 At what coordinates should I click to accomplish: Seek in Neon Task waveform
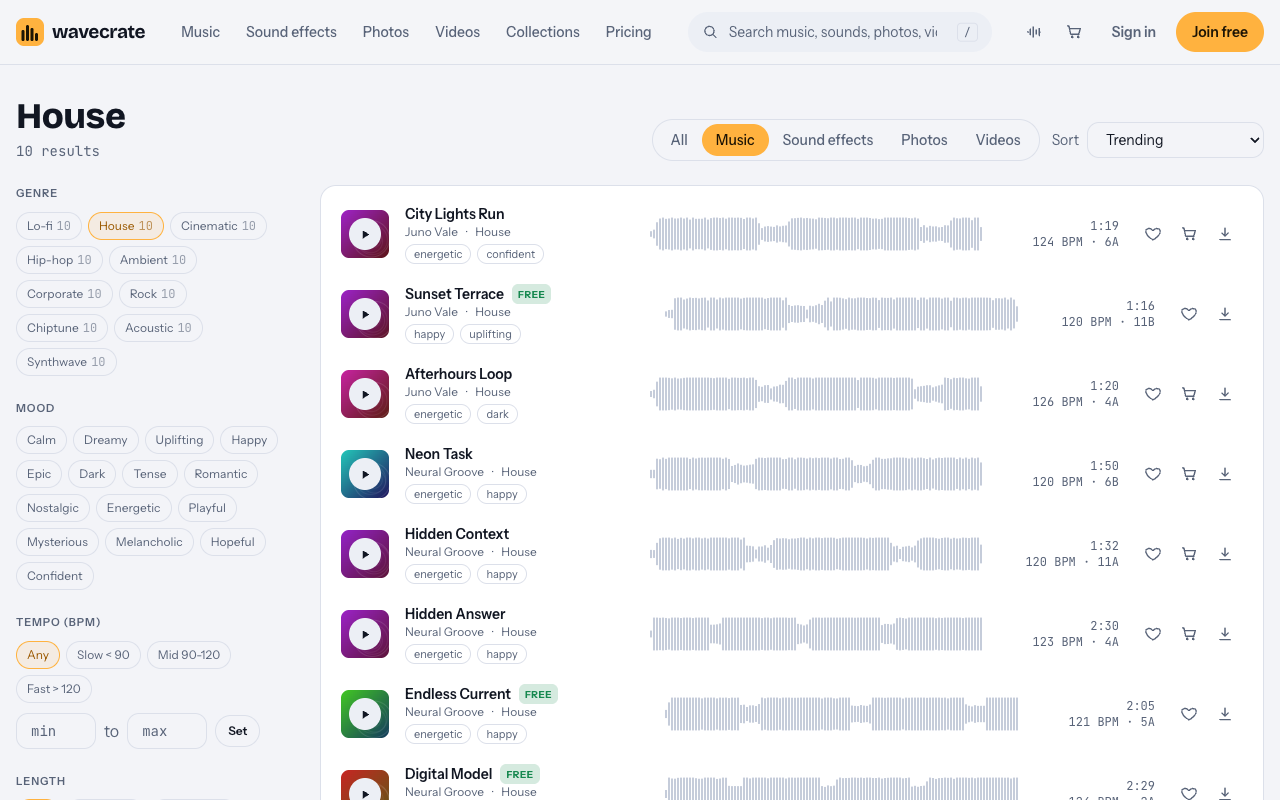(x=816, y=474)
